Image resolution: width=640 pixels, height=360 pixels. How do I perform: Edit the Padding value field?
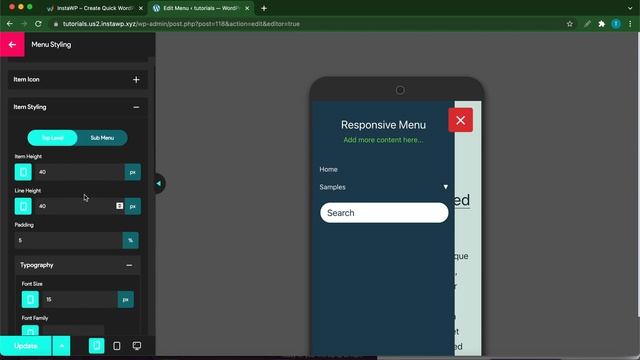click(68, 240)
